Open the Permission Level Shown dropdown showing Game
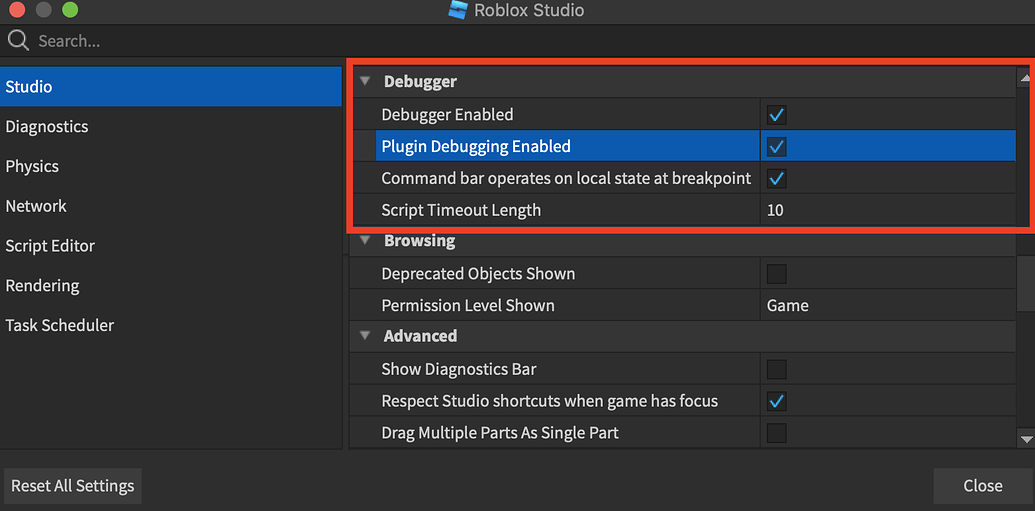1035x511 pixels. [887, 306]
